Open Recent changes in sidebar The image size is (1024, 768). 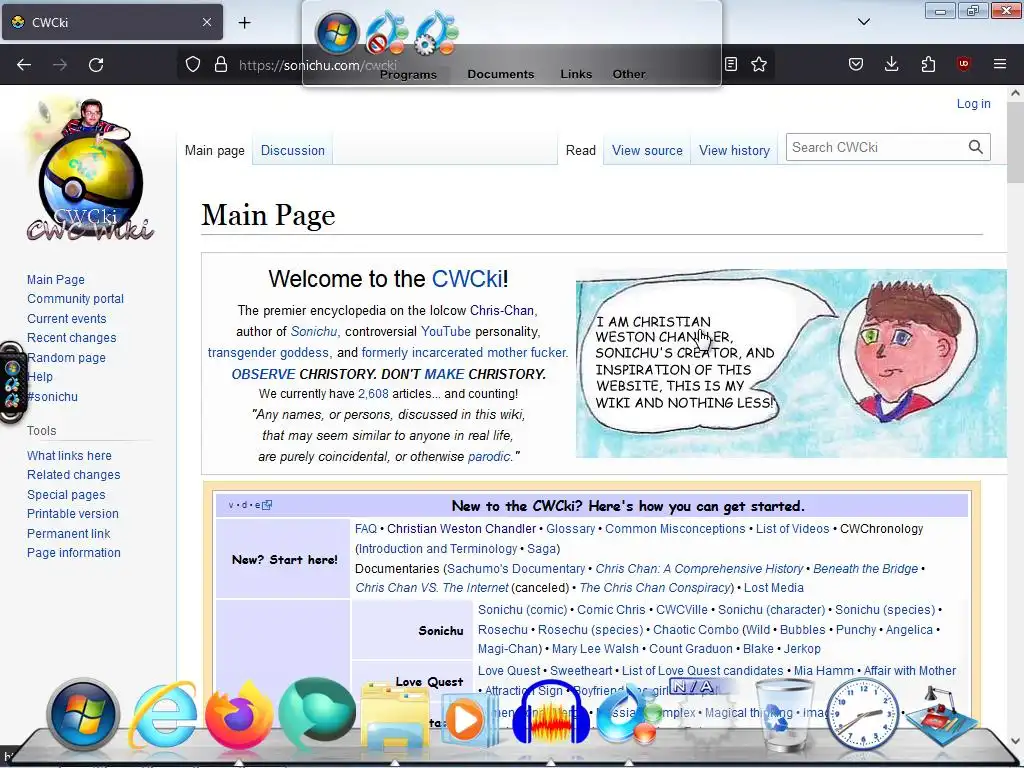[72, 338]
